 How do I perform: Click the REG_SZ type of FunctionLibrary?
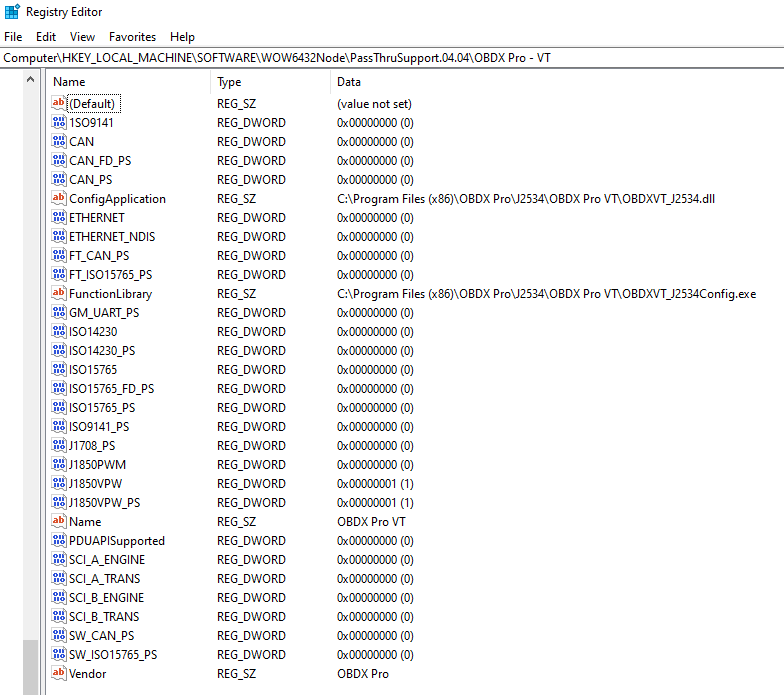(236, 294)
